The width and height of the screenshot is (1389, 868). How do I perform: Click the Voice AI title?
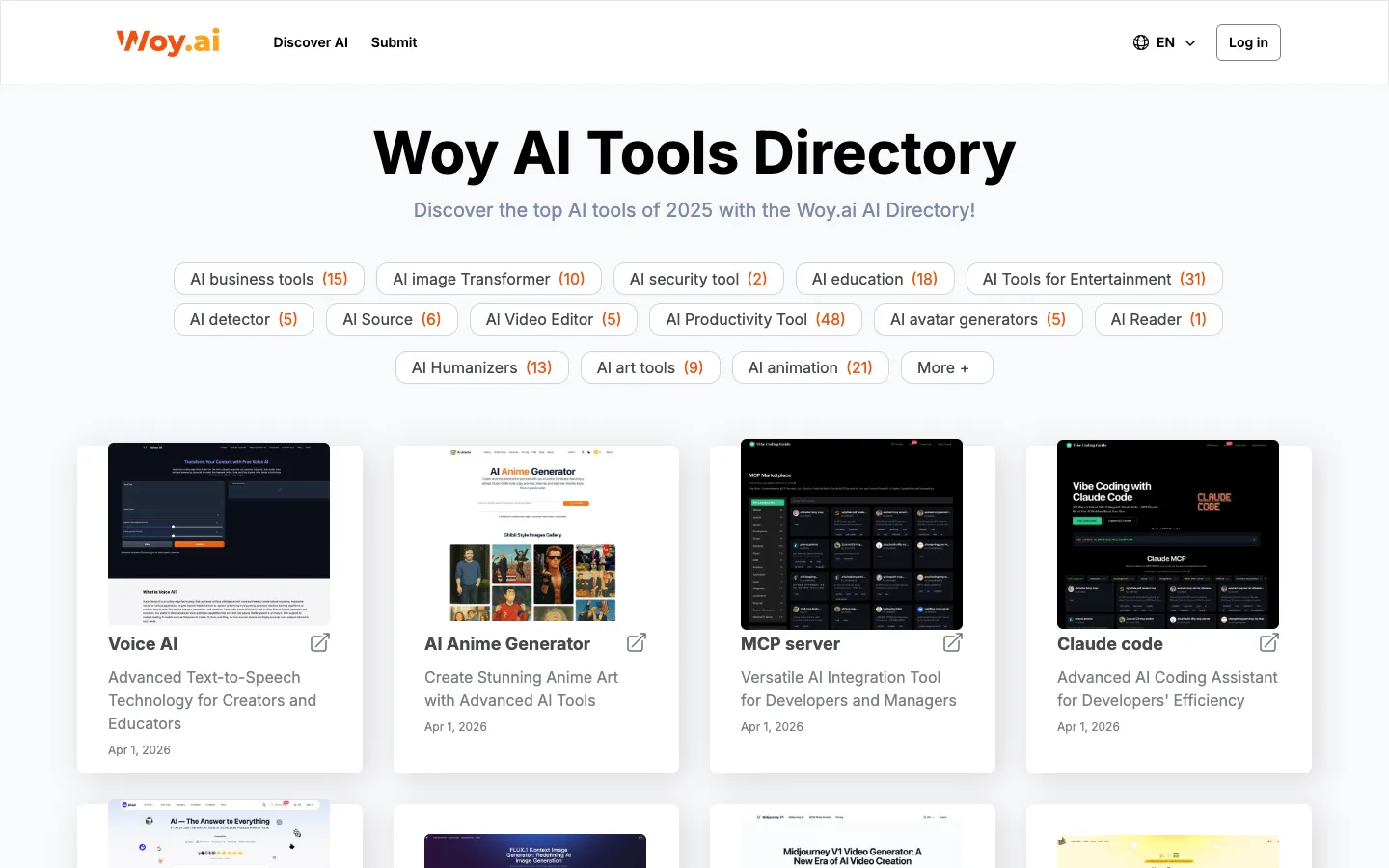[143, 643]
